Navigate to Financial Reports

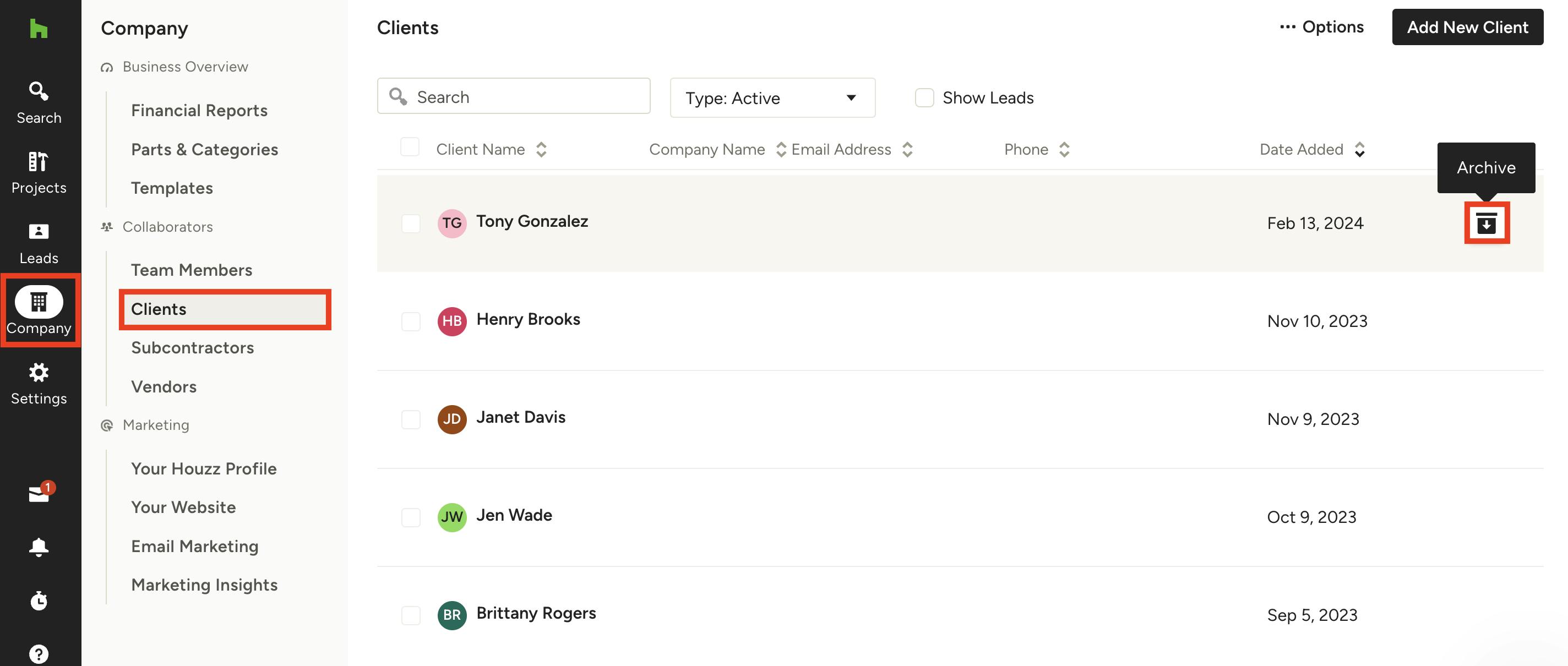tap(199, 110)
